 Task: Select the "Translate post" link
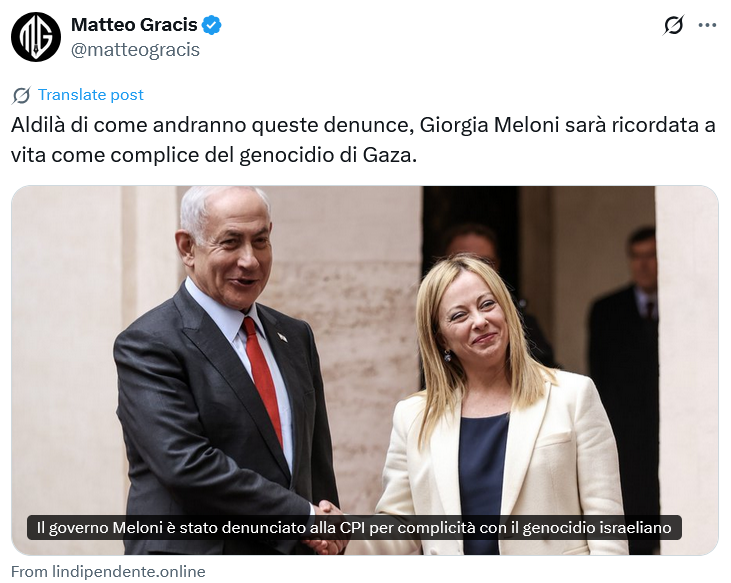point(90,95)
